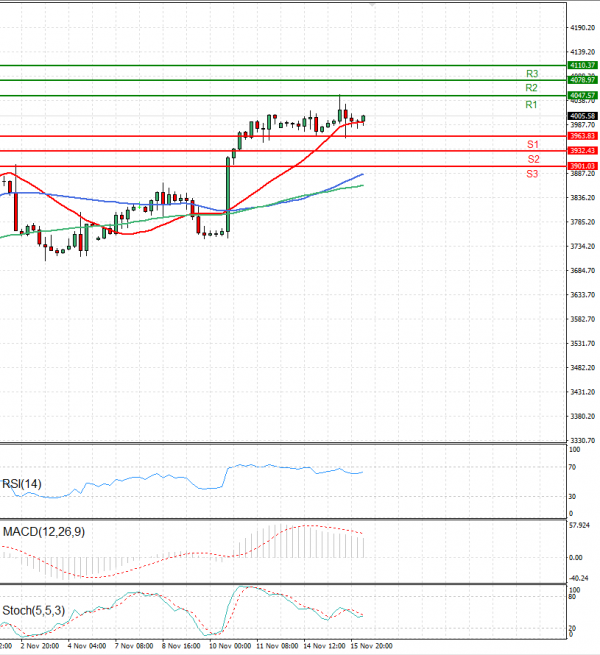Click the 11 Nov 08:00 time label
This screenshot has width=600, height=655.
[x=277, y=646]
